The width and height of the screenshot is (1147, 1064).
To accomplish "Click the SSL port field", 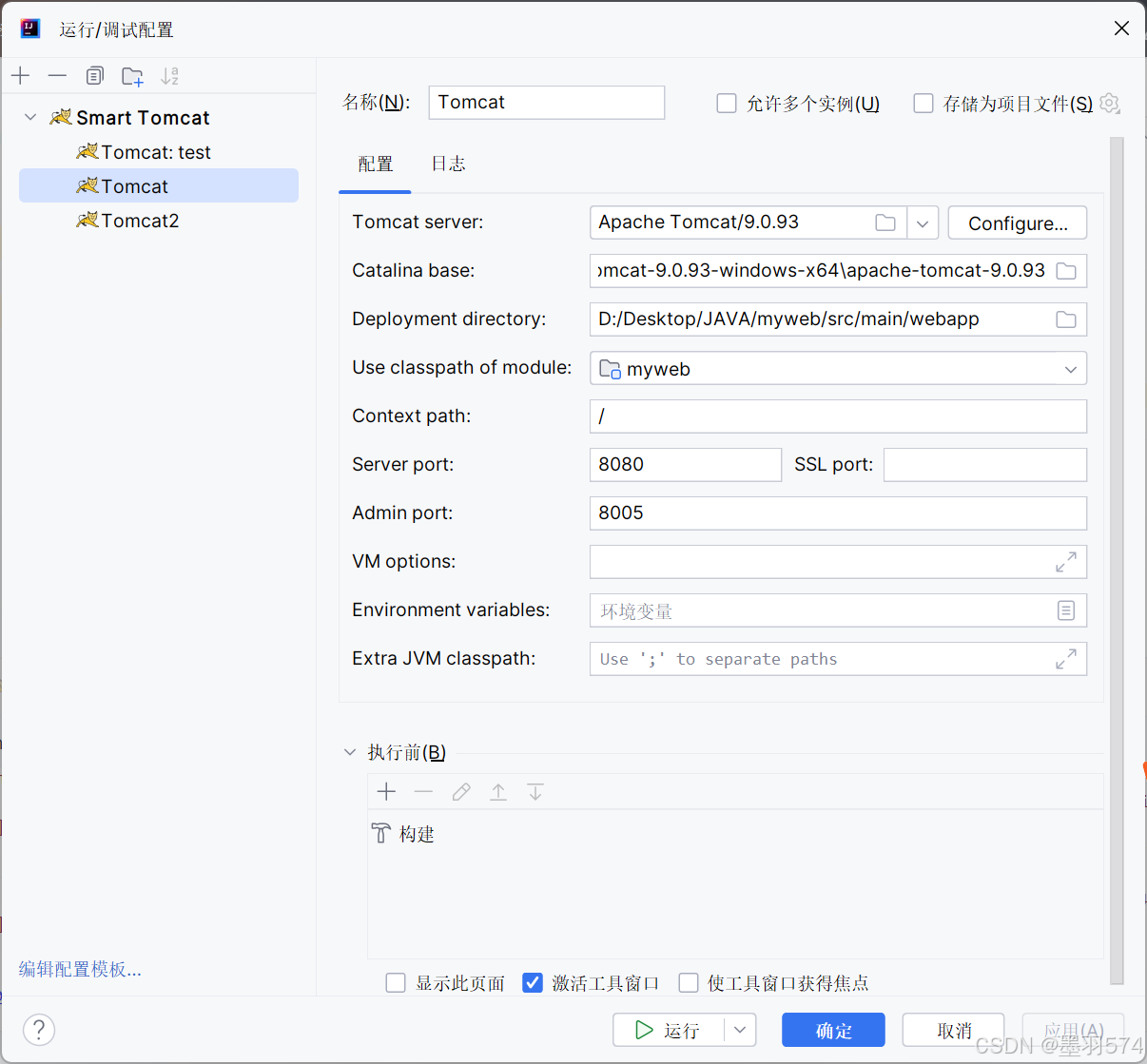I will point(985,465).
